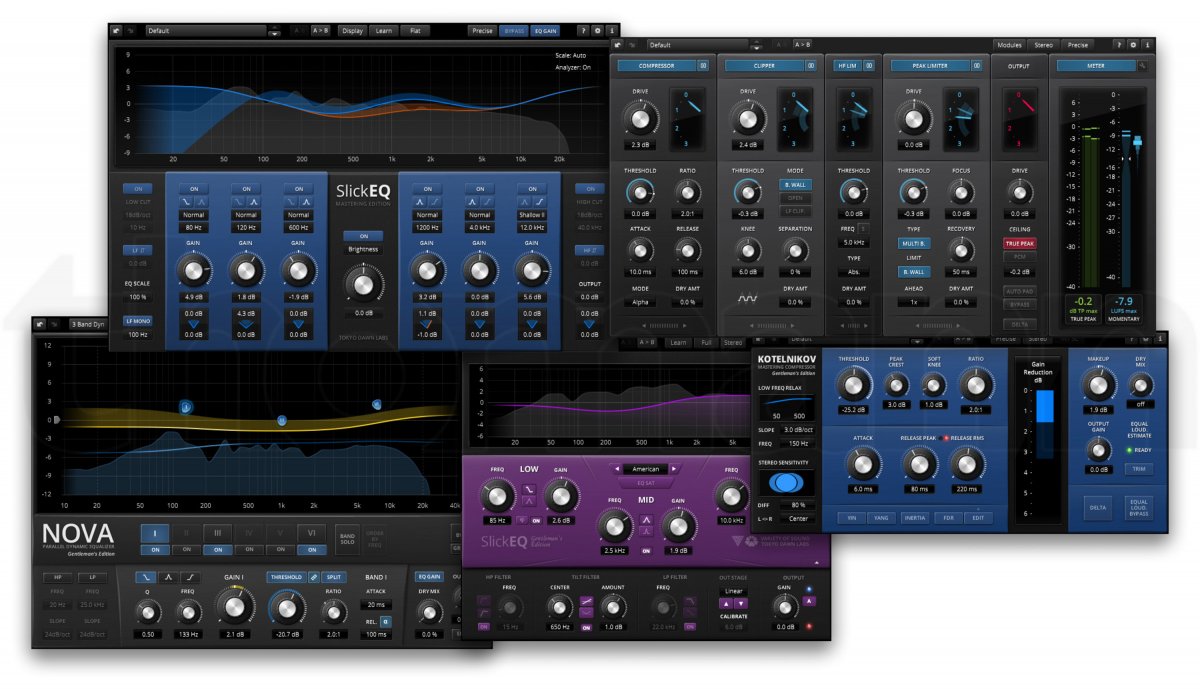1200x689 pixels.
Task: Toggle ON for the 4.0 kHz band
Action: coord(479,188)
